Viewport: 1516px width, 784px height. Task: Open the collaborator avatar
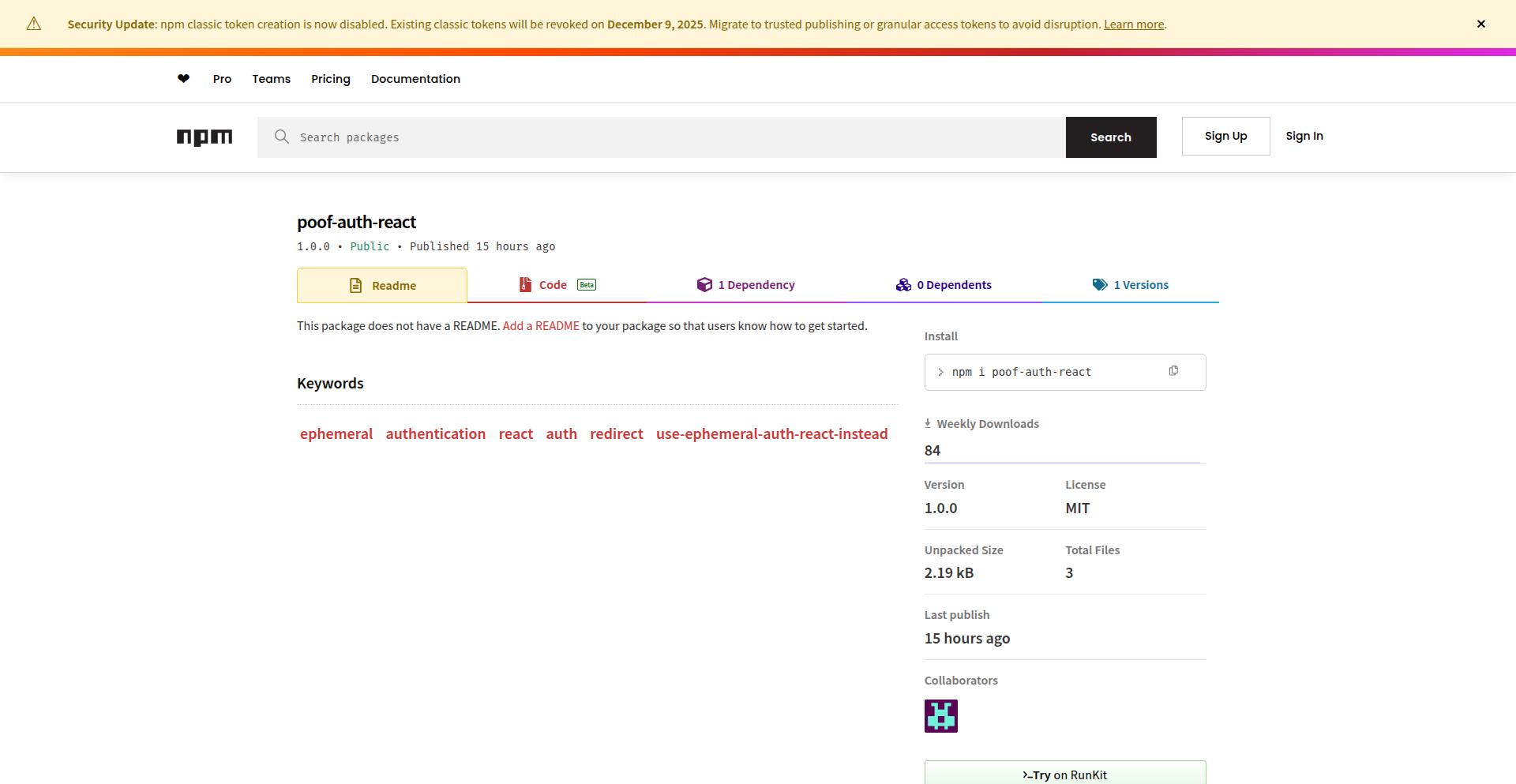coord(940,715)
